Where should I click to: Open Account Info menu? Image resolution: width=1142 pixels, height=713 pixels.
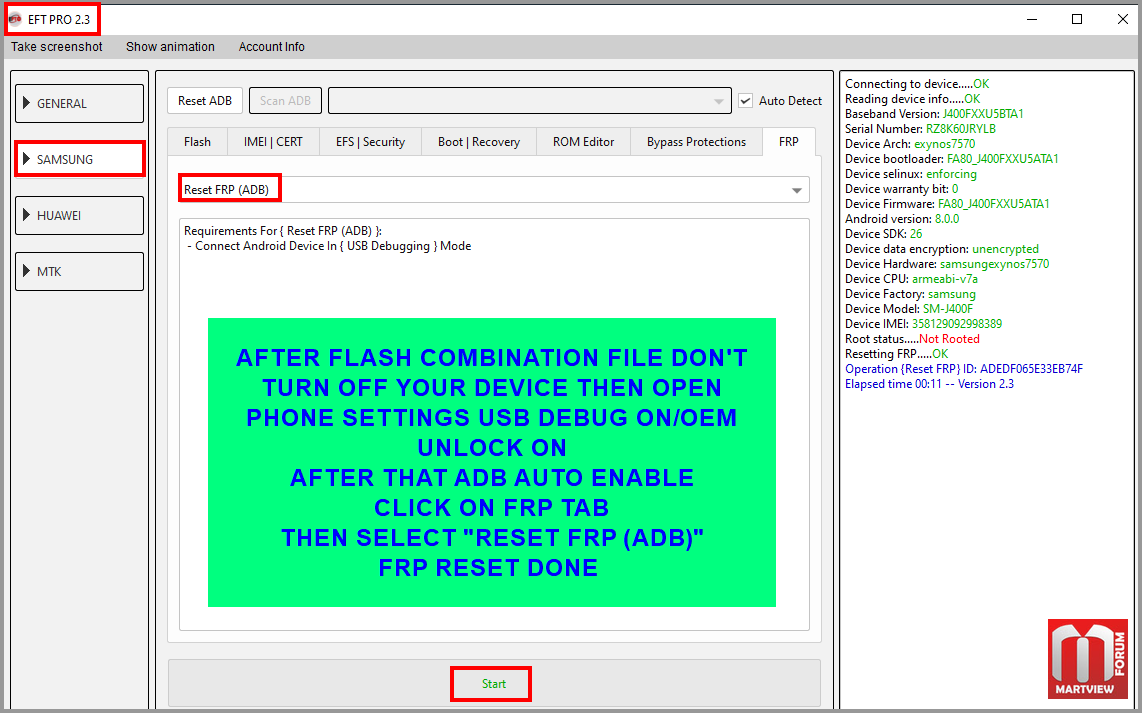tap(272, 47)
